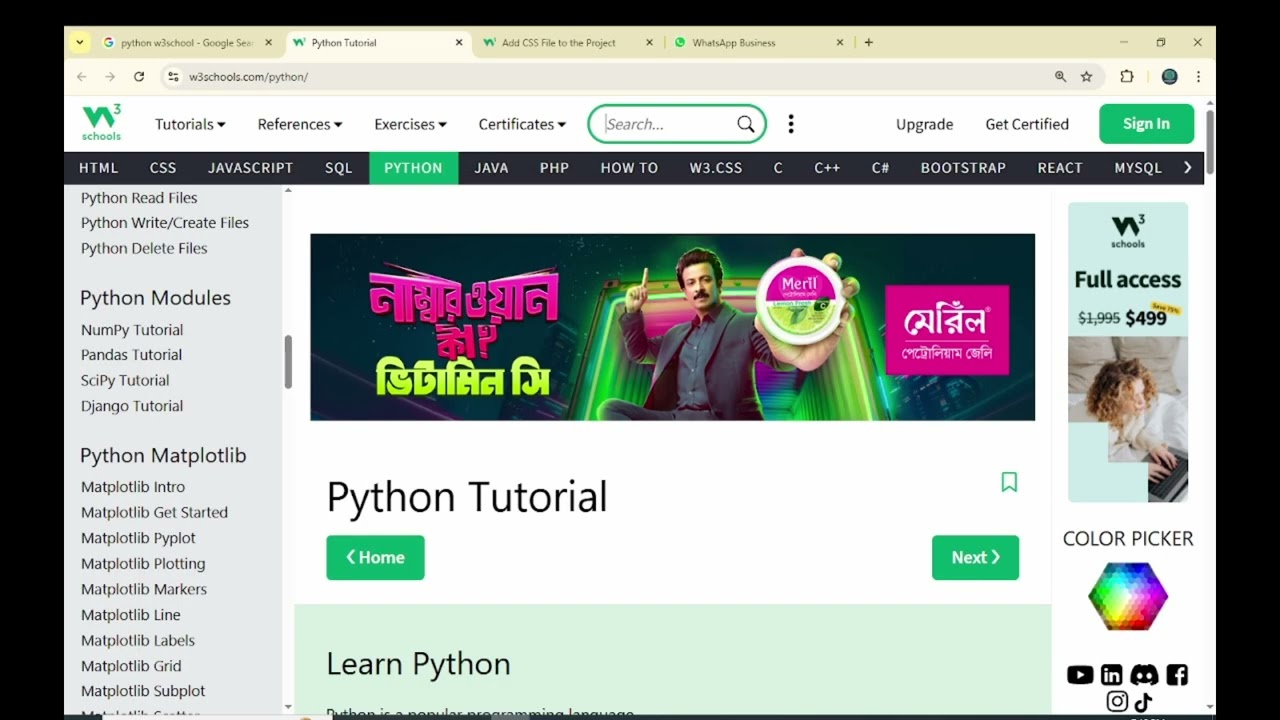The width and height of the screenshot is (1280, 720).
Task: Open the Chrome extensions puzzle icon
Action: (1127, 77)
